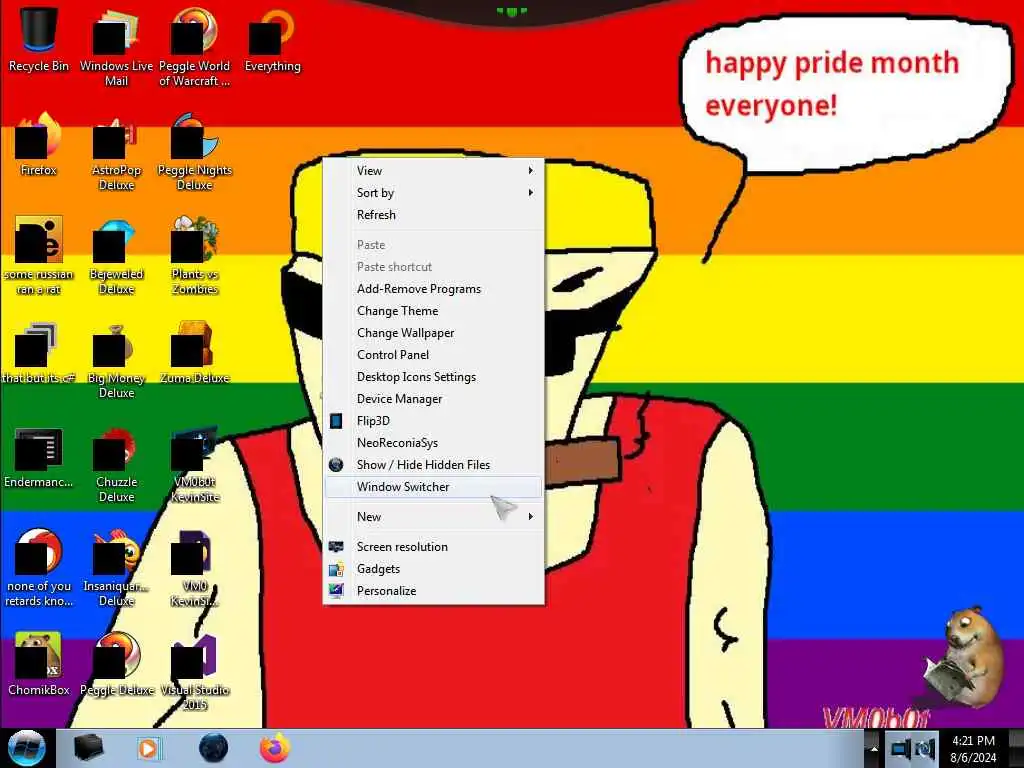Choose Desktop Icons Settings entry
Image resolution: width=1024 pixels, height=768 pixels.
(x=434, y=377)
